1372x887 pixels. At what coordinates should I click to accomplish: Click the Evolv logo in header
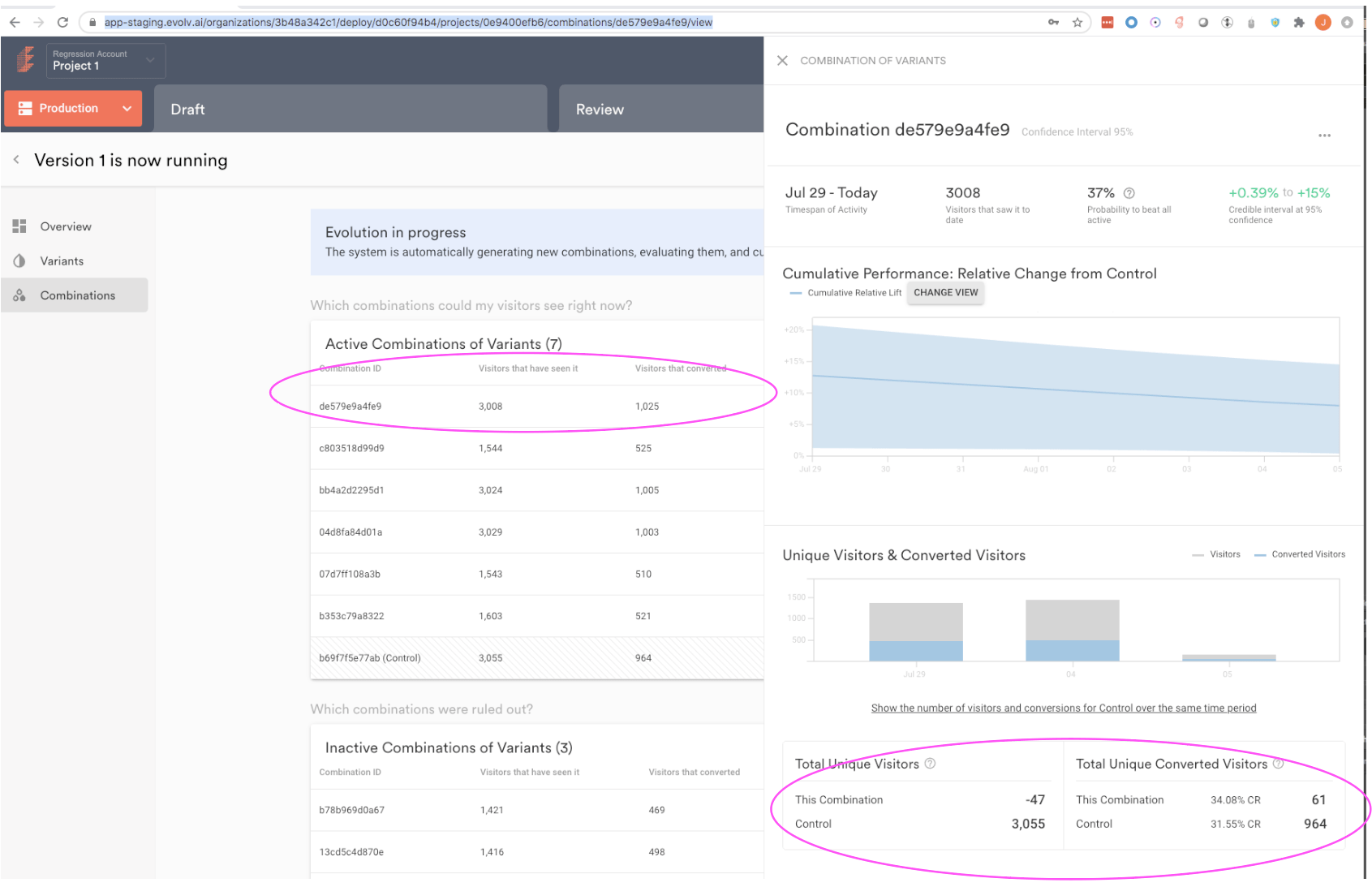click(26, 60)
